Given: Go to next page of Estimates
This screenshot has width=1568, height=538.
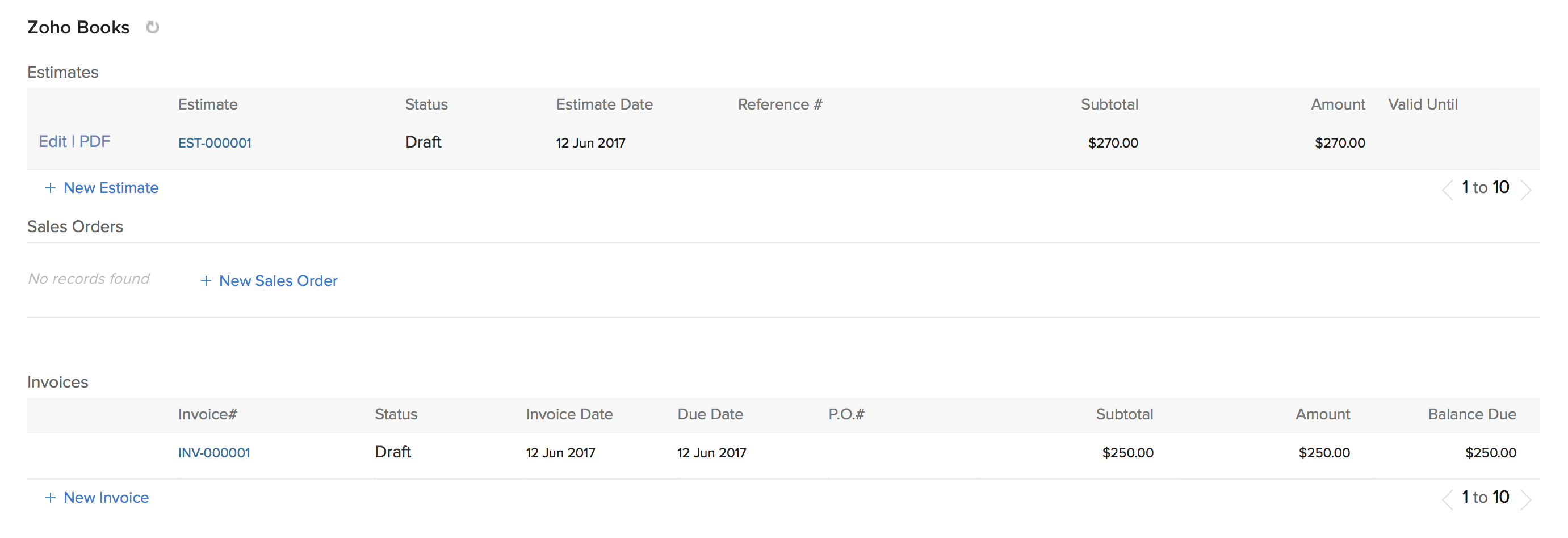Looking at the screenshot, I should pyautogui.click(x=1525, y=190).
